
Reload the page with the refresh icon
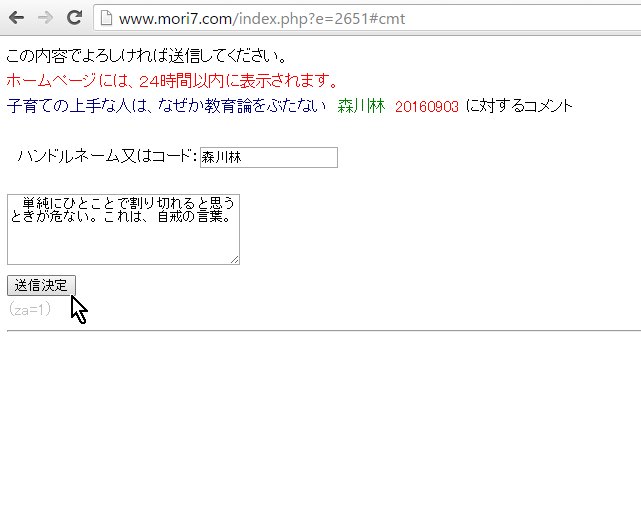click(x=74, y=17)
